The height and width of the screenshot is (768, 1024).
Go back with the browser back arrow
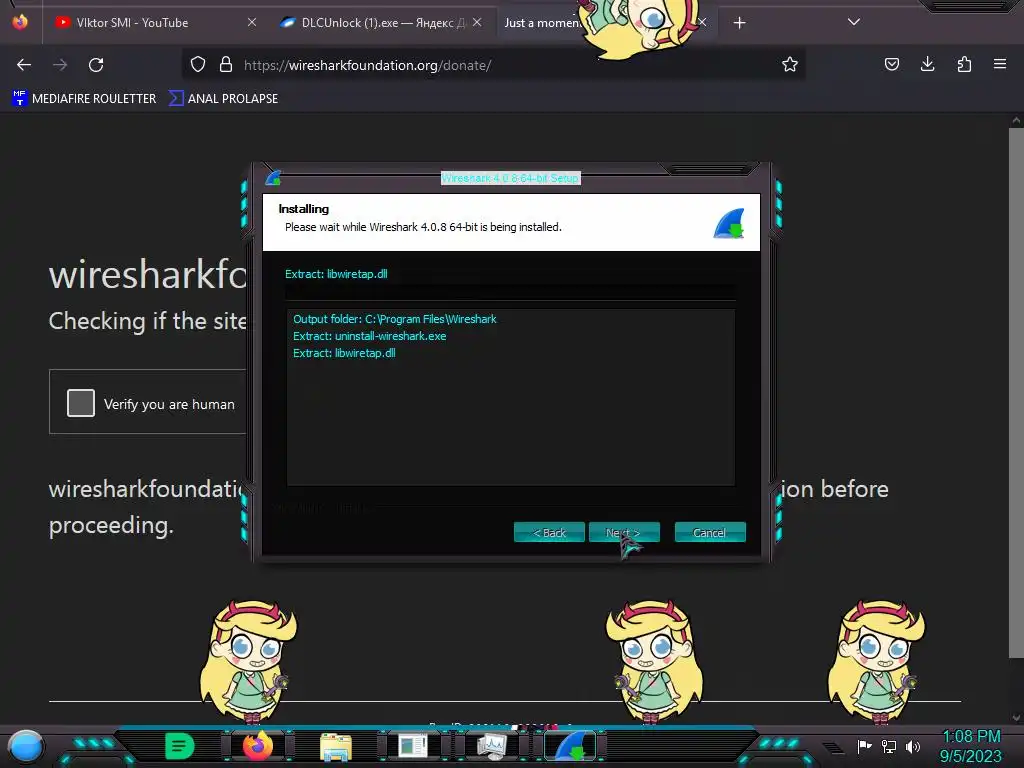24,65
